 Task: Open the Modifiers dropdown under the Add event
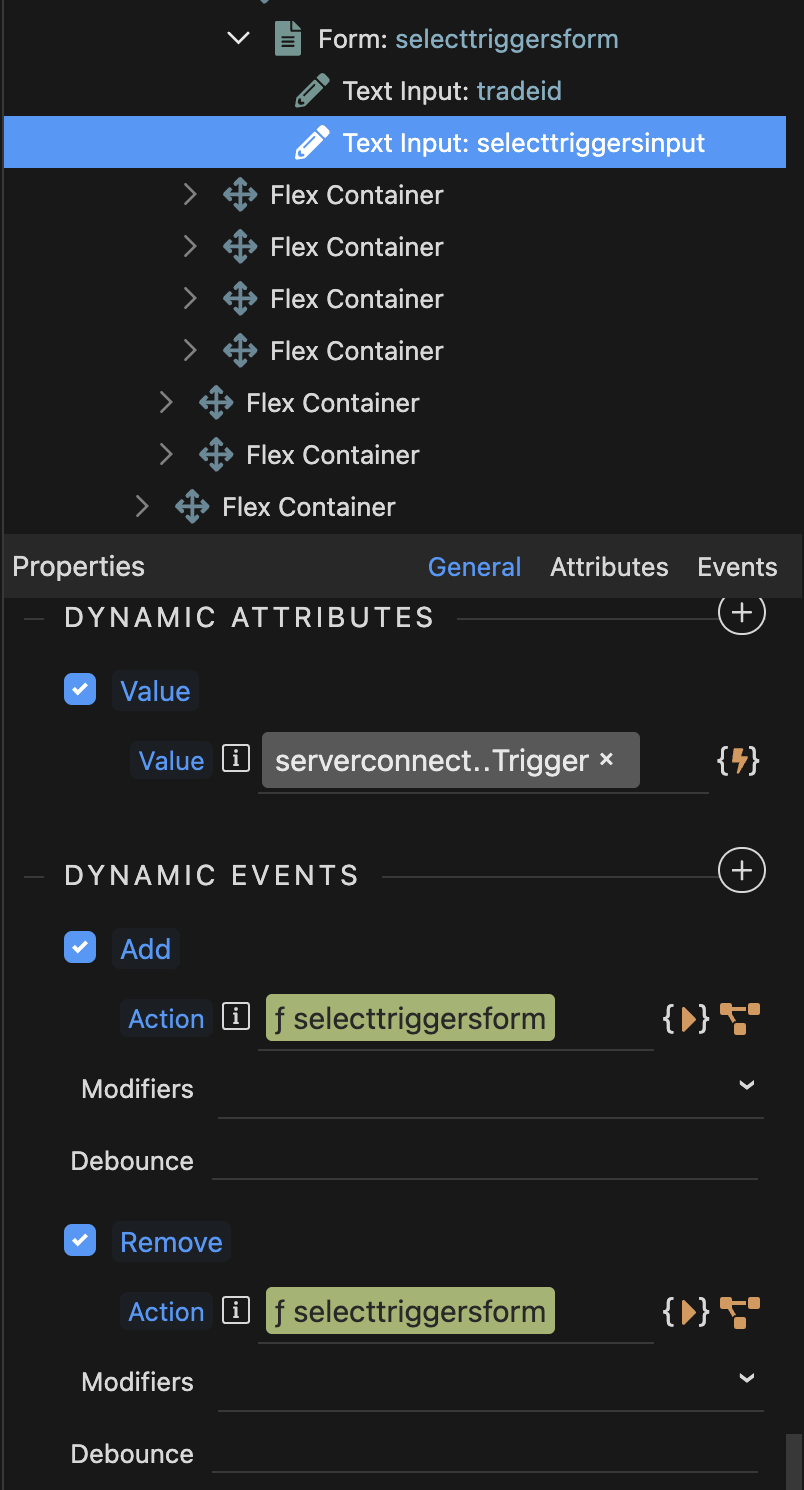click(x=746, y=1086)
